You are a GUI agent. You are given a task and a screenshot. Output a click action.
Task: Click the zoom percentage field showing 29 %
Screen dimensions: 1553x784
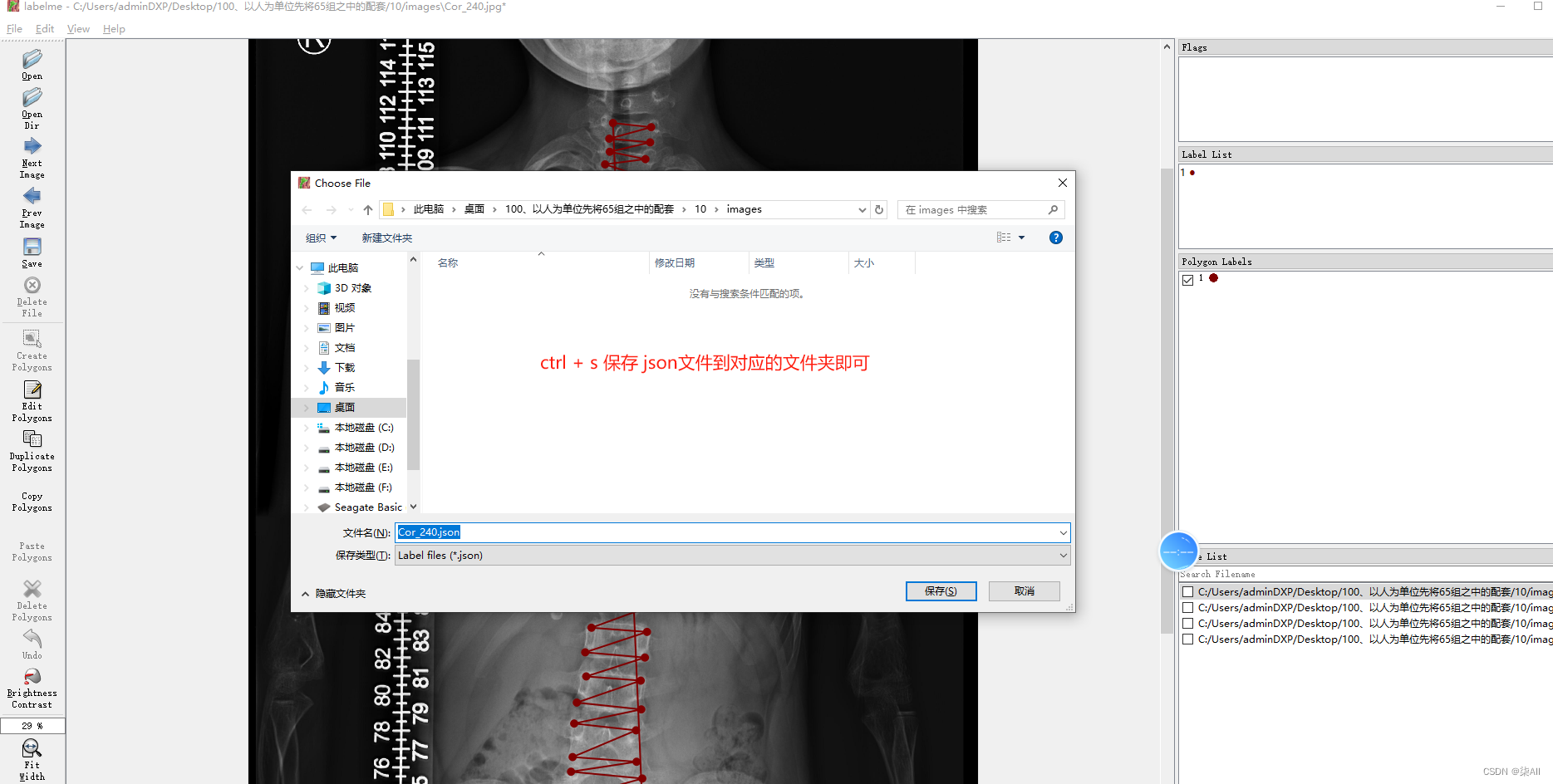32,726
